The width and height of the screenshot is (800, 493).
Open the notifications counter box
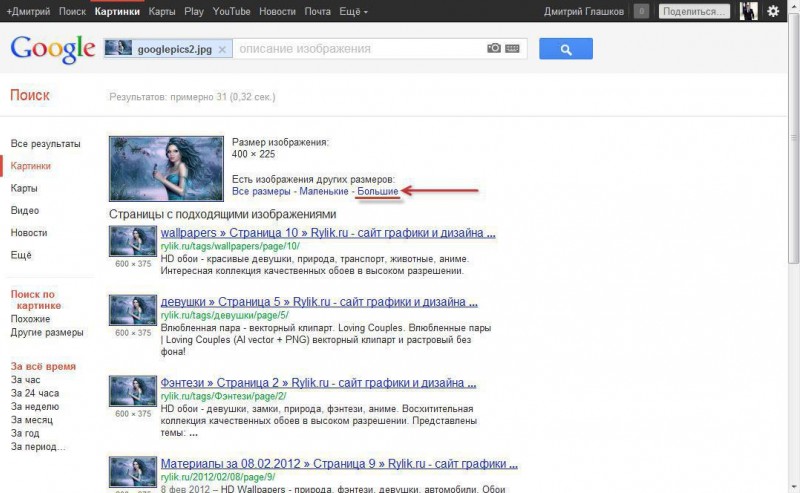click(x=641, y=11)
